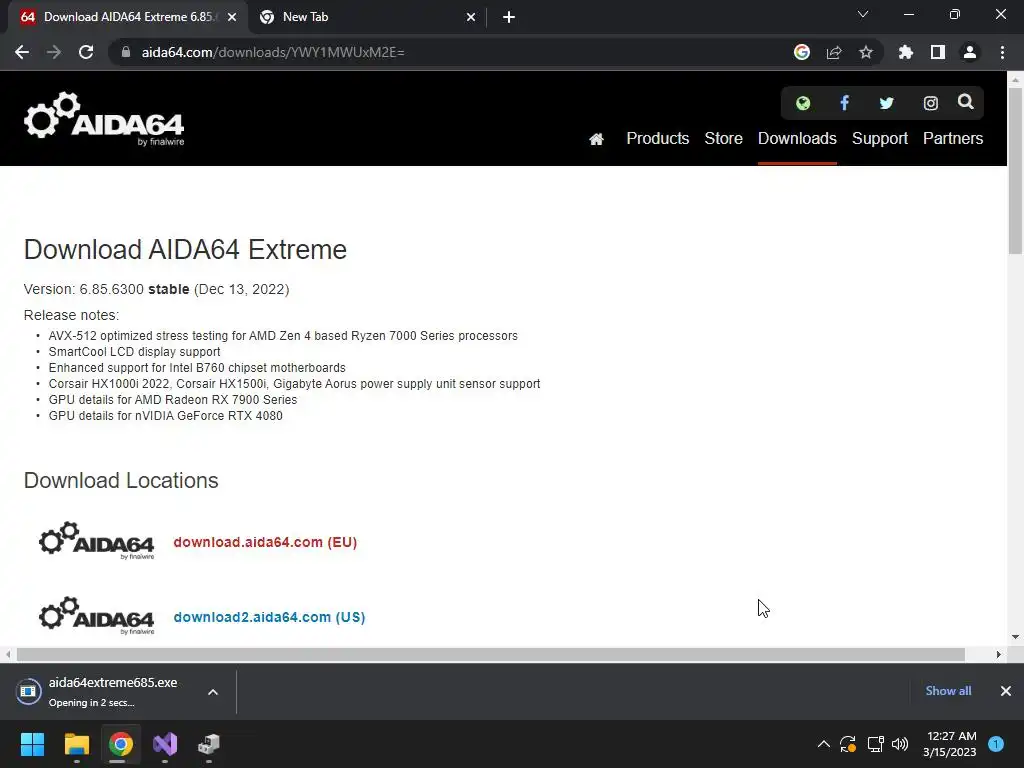
Task: Close the downloads bar
Action: pyautogui.click(x=1006, y=691)
